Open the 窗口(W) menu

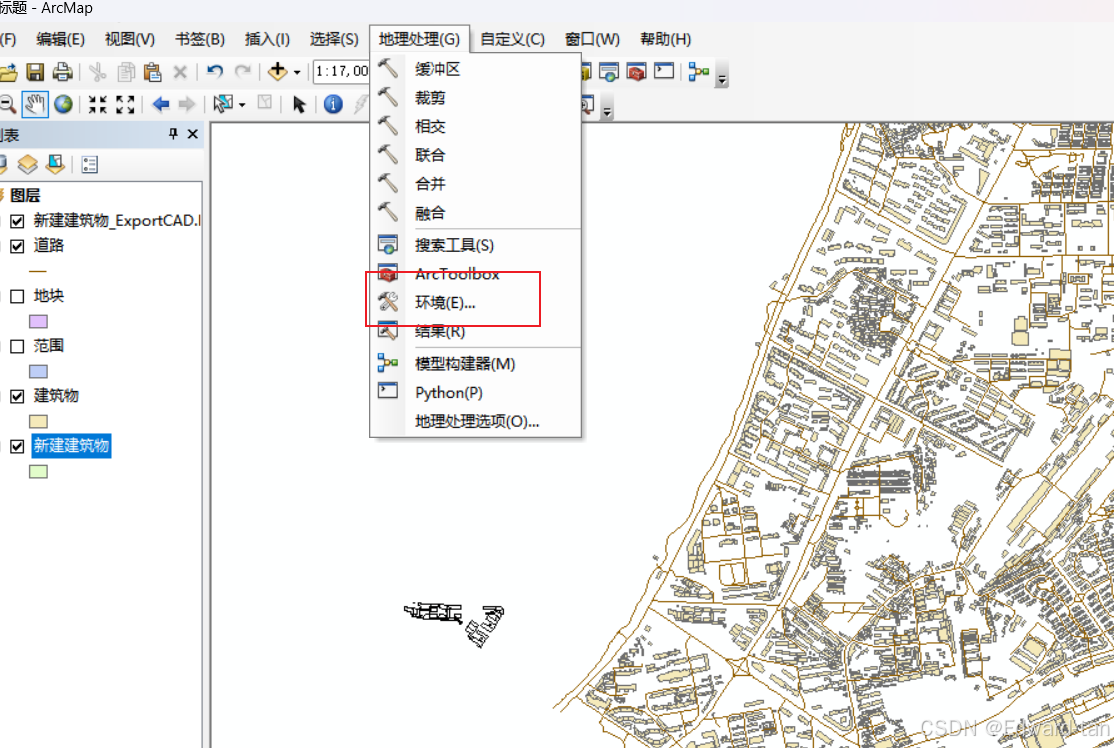(x=593, y=39)
